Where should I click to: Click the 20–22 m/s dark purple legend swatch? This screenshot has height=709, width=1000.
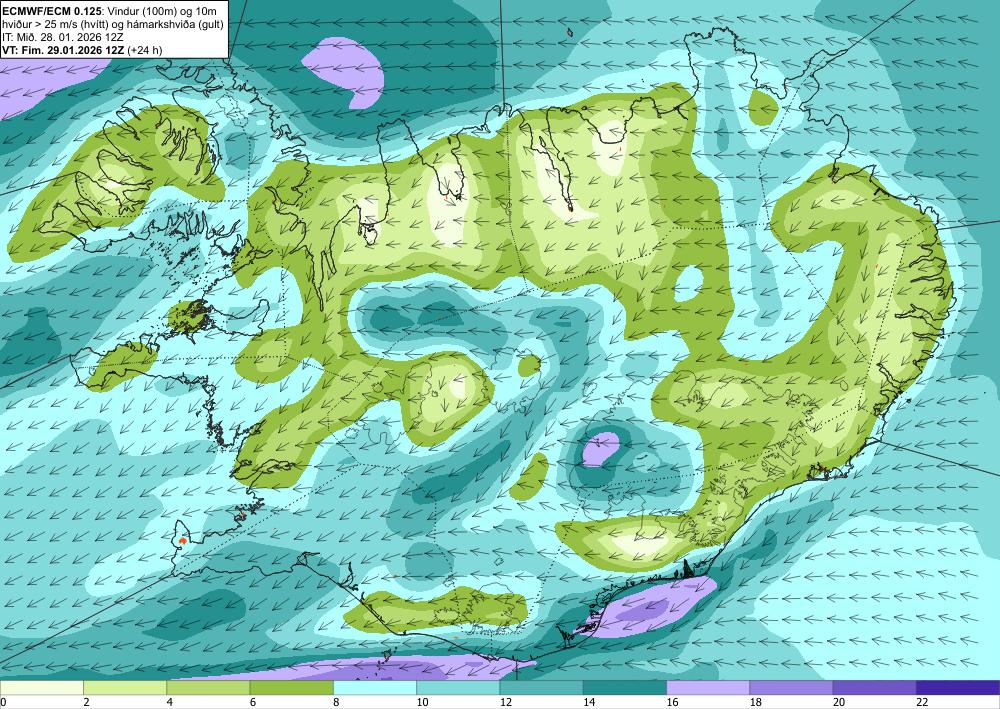[x=875, y=687]
